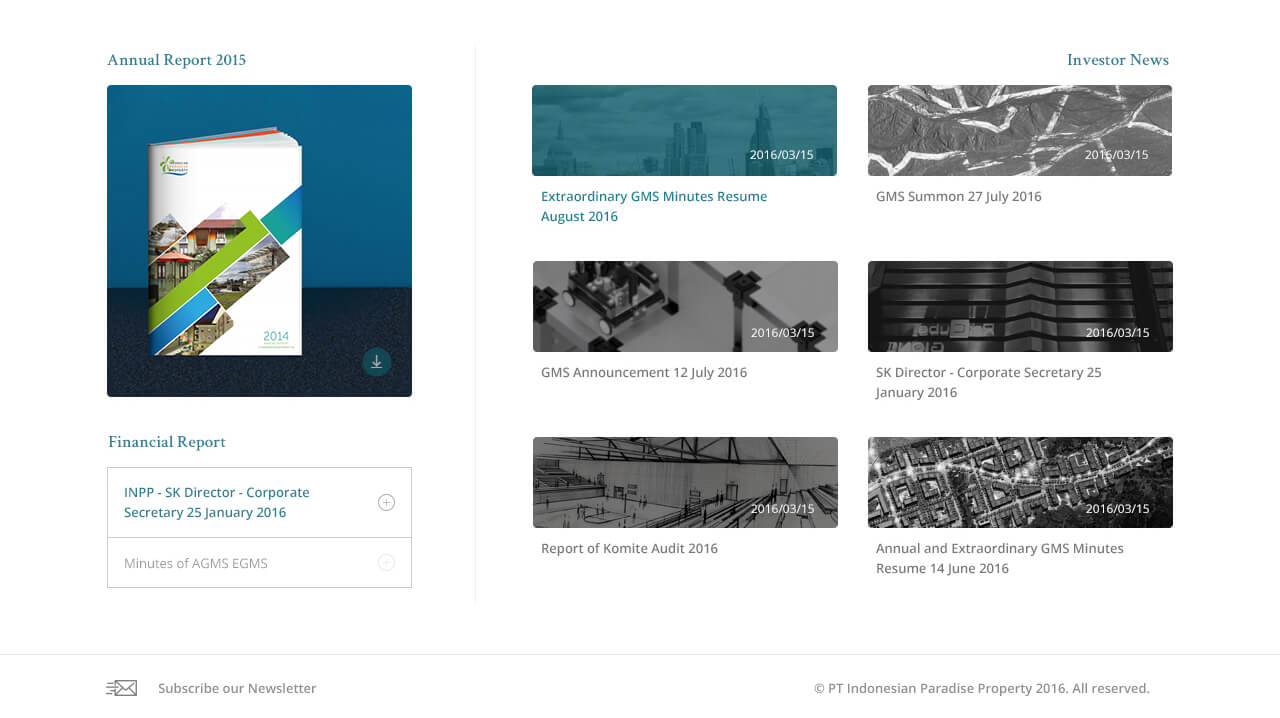Click the download icon on annual report cover
Viewport: 1280px width, 718px height.
376,362
